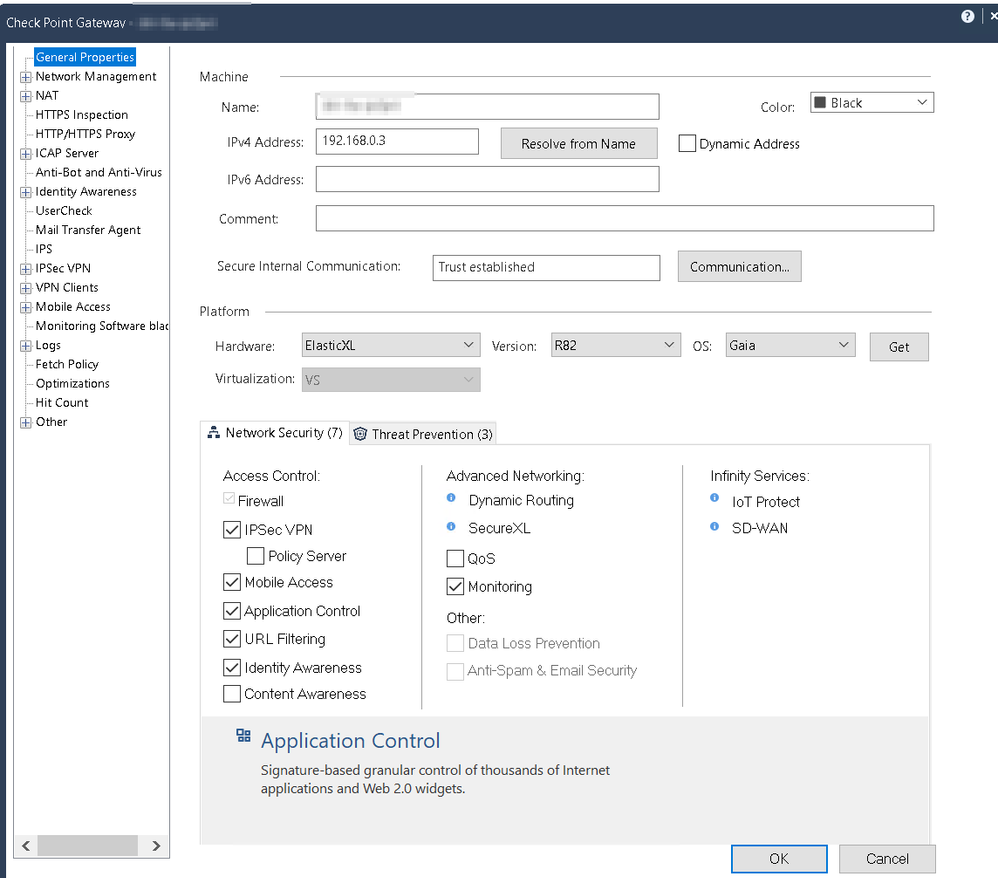998x878 pixels.
Task: Open the HTTPS Inspection page
Action: coord(81,115)
